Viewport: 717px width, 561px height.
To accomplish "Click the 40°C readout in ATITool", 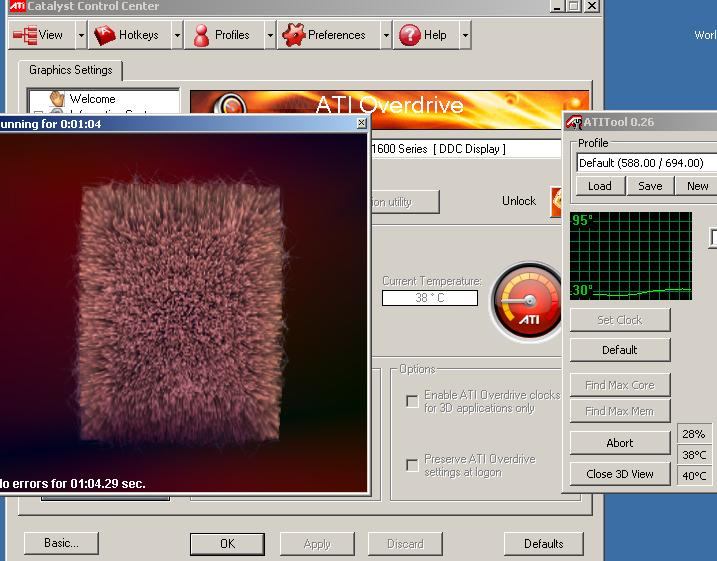I will 694,476.
